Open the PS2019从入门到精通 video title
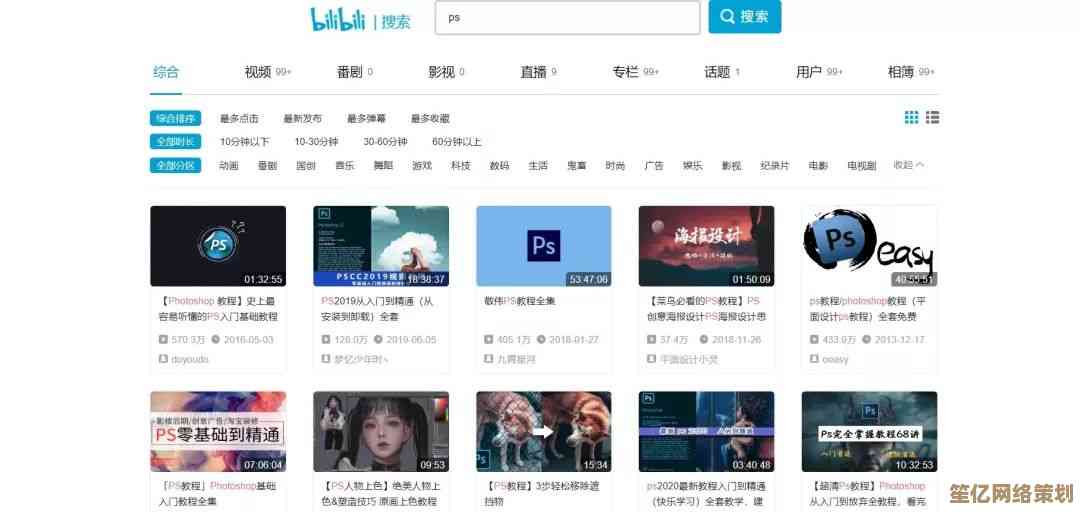Image resolution: width=1080 pixels, height=512 pixels. coord(377,301)
